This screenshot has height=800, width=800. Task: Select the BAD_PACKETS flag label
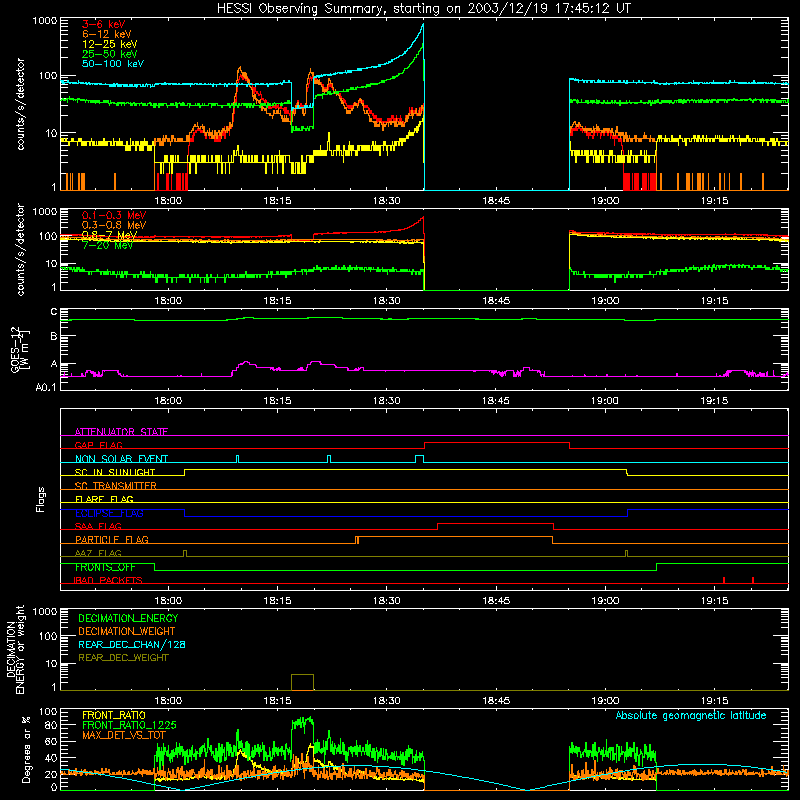(x=108, y=581)
